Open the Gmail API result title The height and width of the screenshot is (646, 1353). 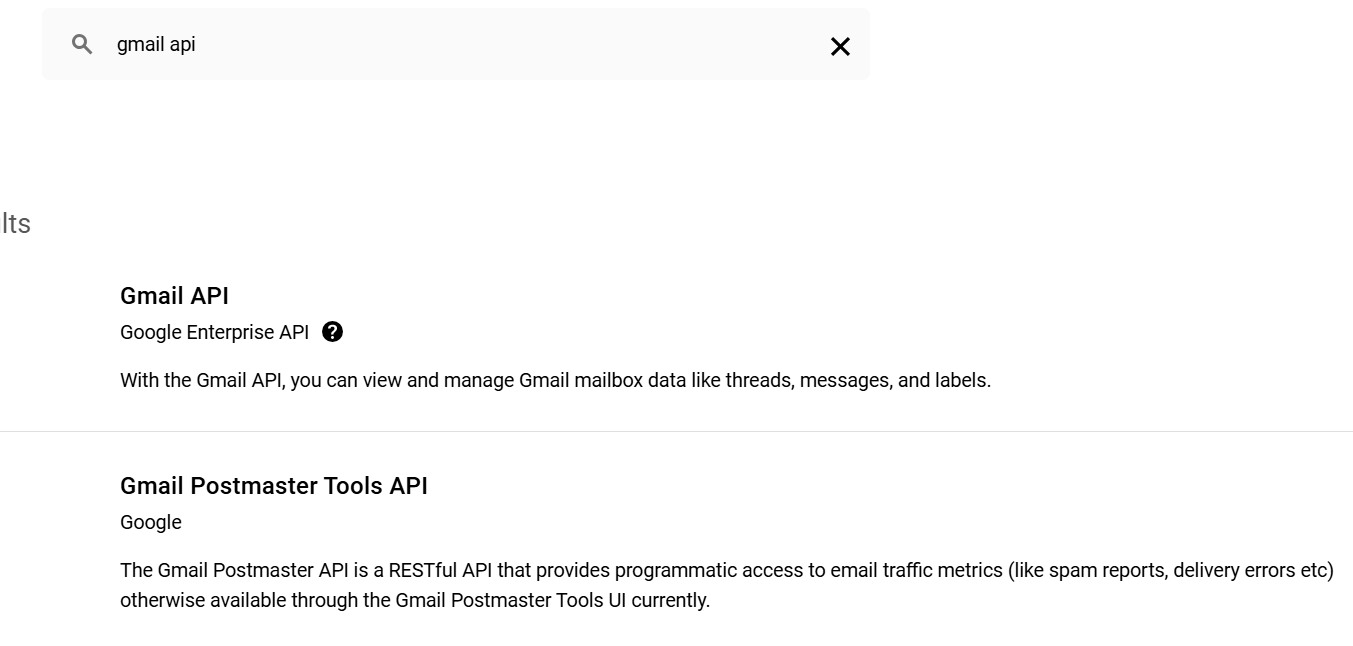(x=174, y=296)
